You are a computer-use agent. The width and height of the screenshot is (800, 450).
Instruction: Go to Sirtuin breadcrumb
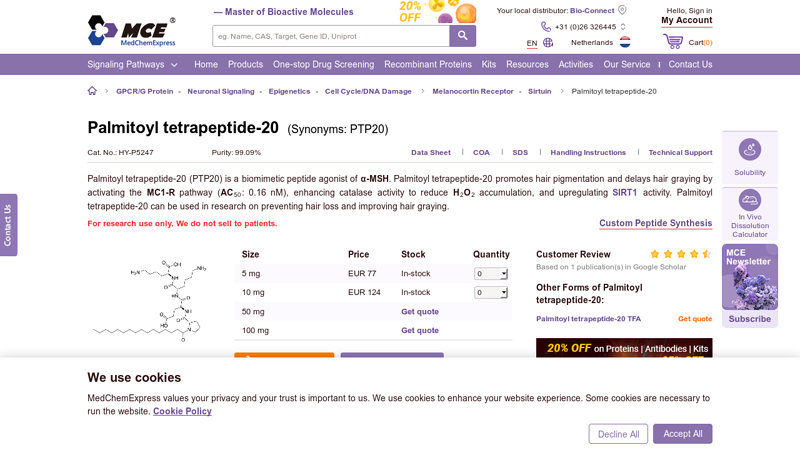539,91
